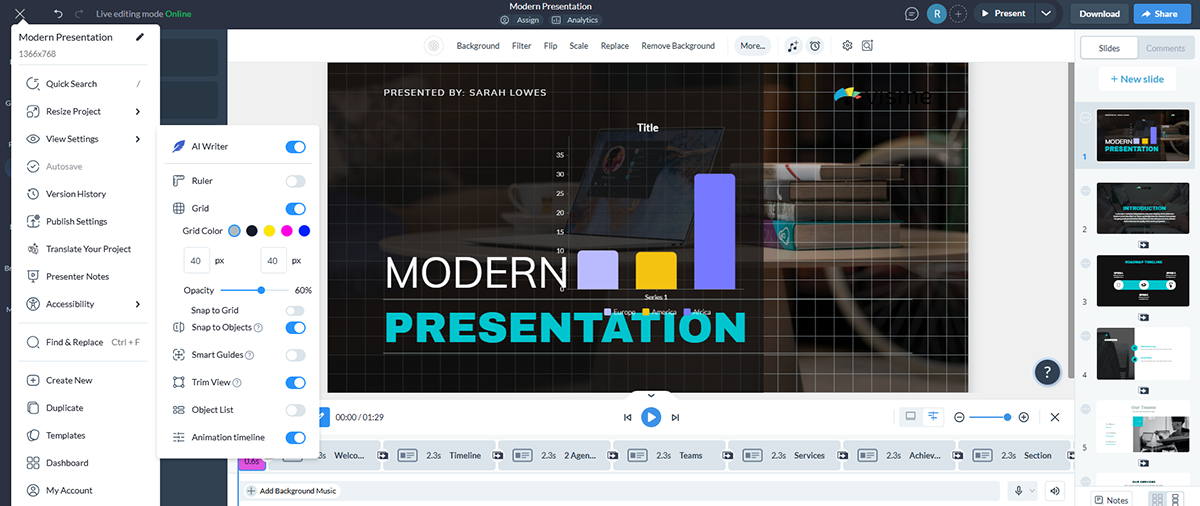
Task: Turn off Animation timeline toggle
Action: (x=295, y=437)
